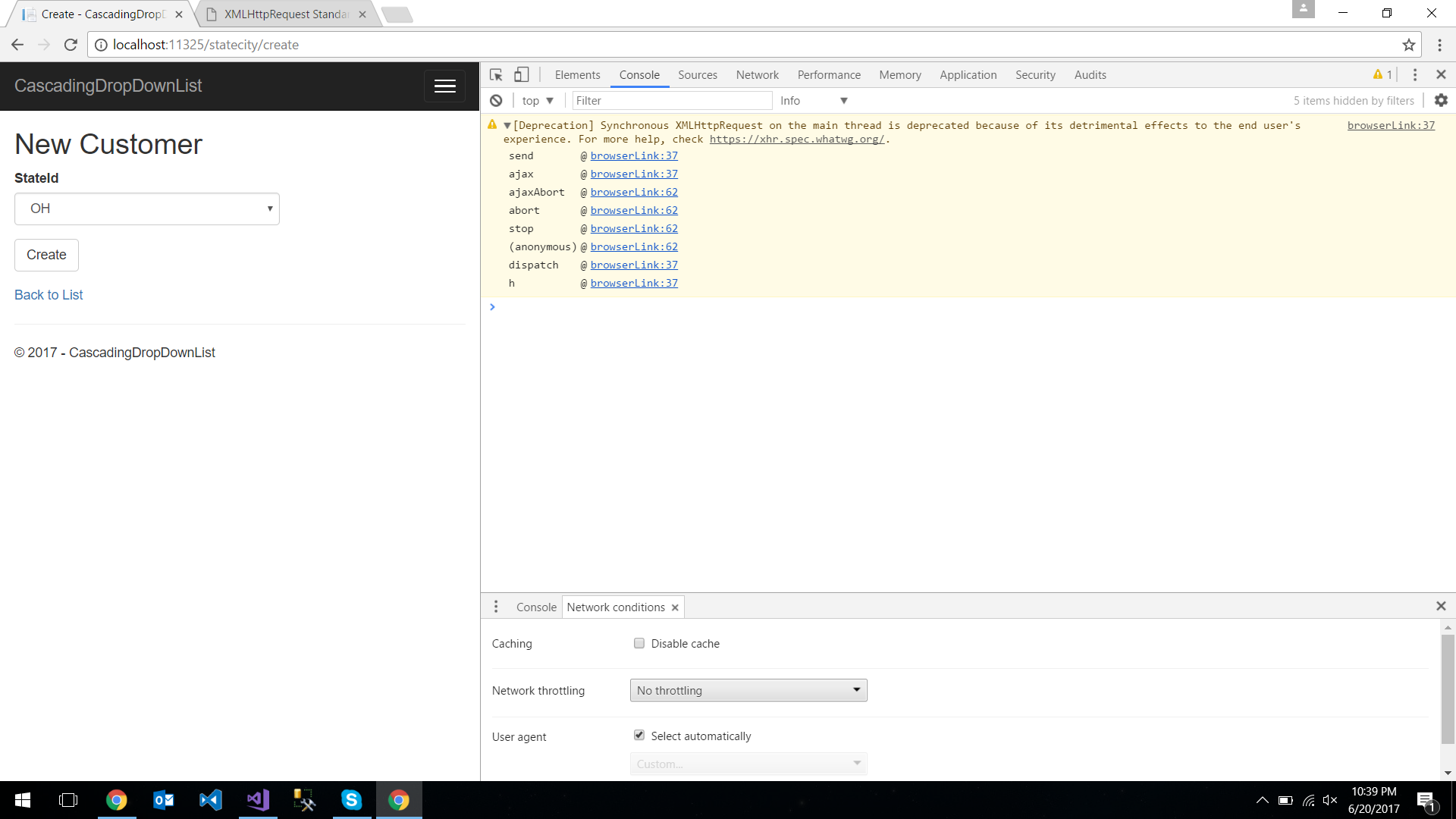Open the Info log level dropdown

click(x=813, y=100)
